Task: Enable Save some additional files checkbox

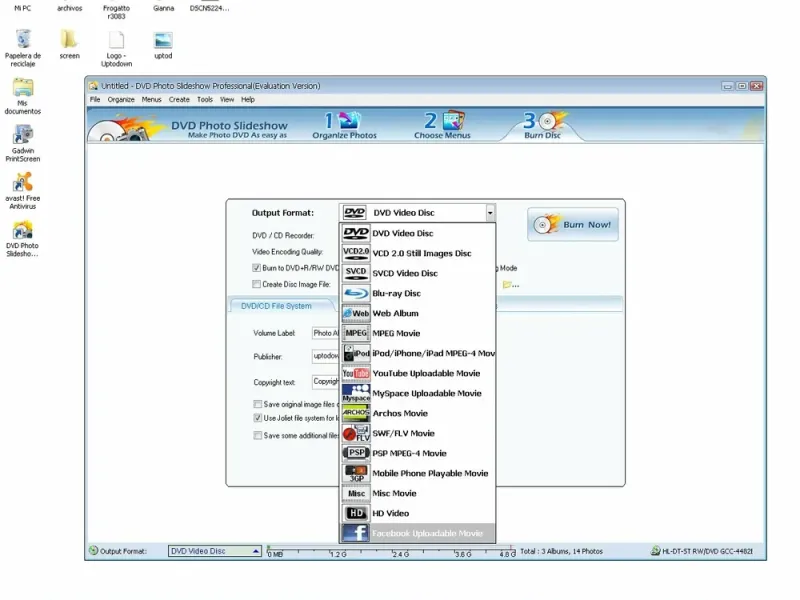Action: [258, 435]
